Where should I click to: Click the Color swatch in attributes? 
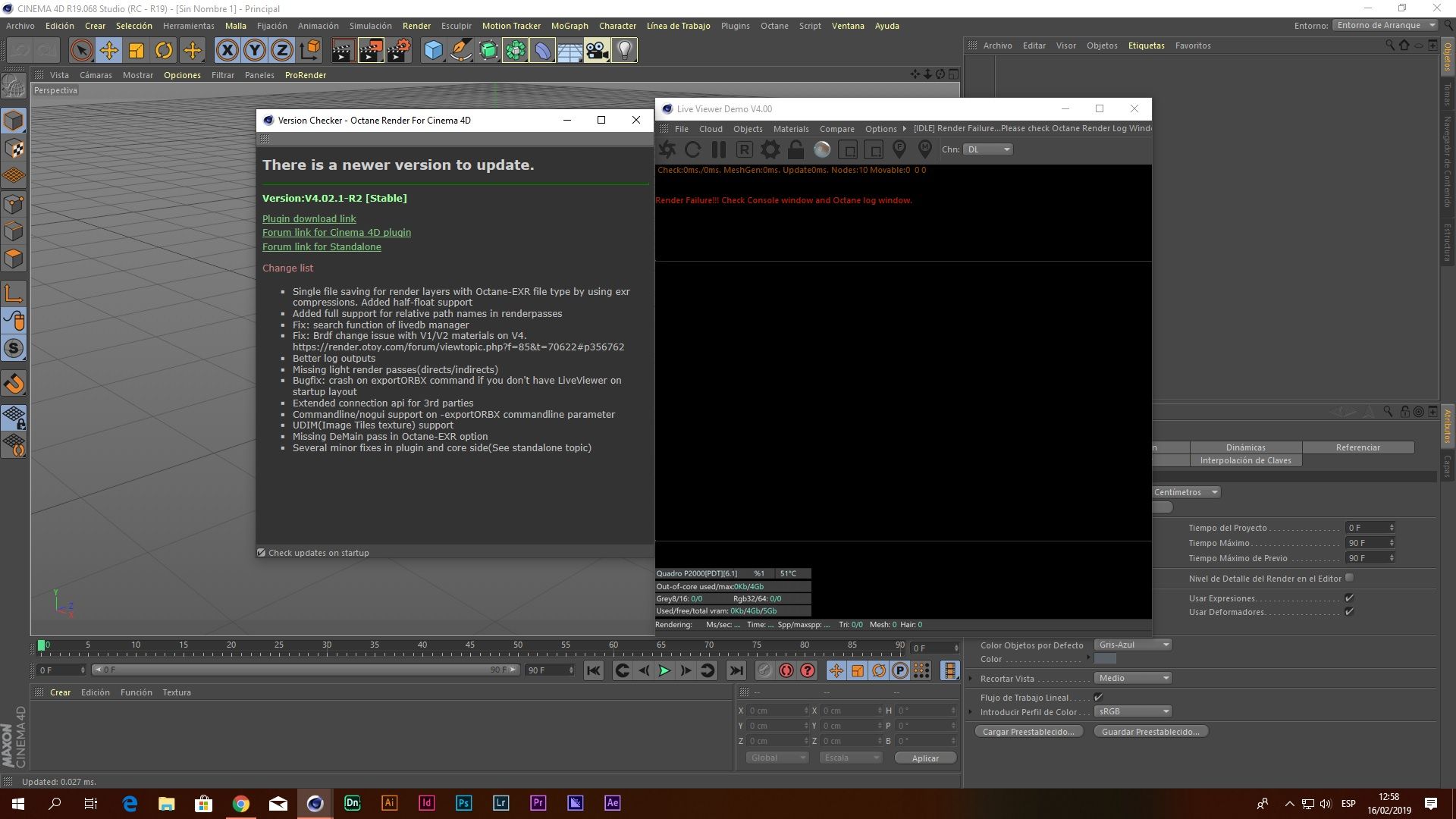coord(1106,659)
